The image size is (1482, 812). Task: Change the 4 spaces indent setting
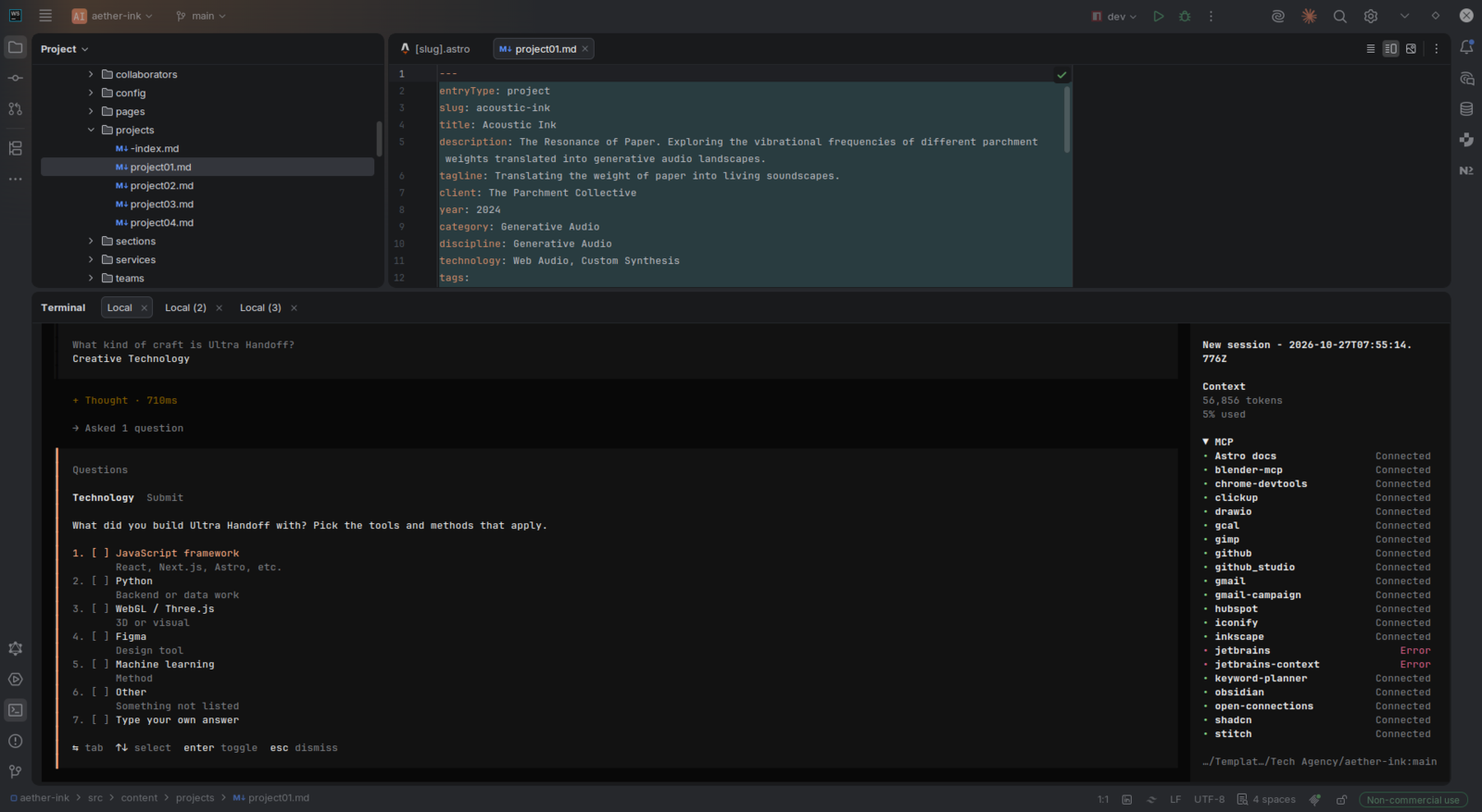(x=1266, y=799)
